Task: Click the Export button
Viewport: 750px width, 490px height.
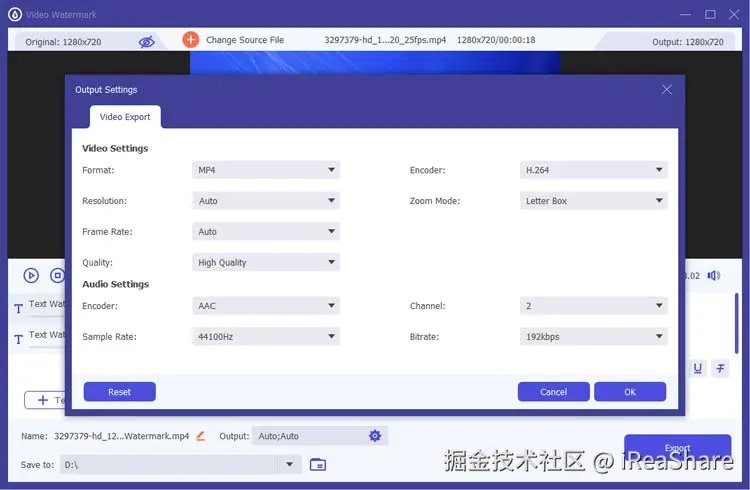Action: [x=677, y=448]
